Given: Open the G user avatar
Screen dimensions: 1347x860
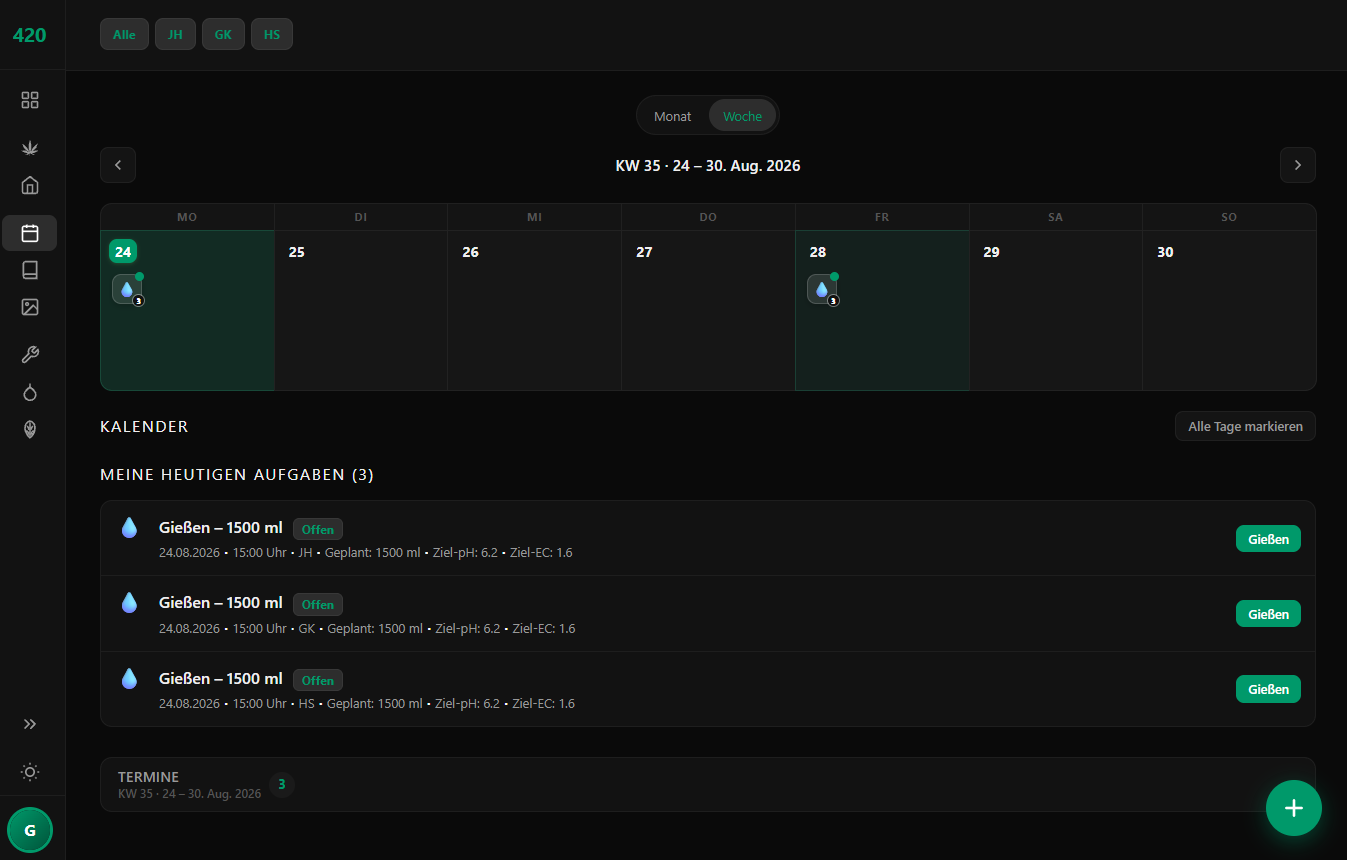Looking at the screenshot, I should (30, 830).
